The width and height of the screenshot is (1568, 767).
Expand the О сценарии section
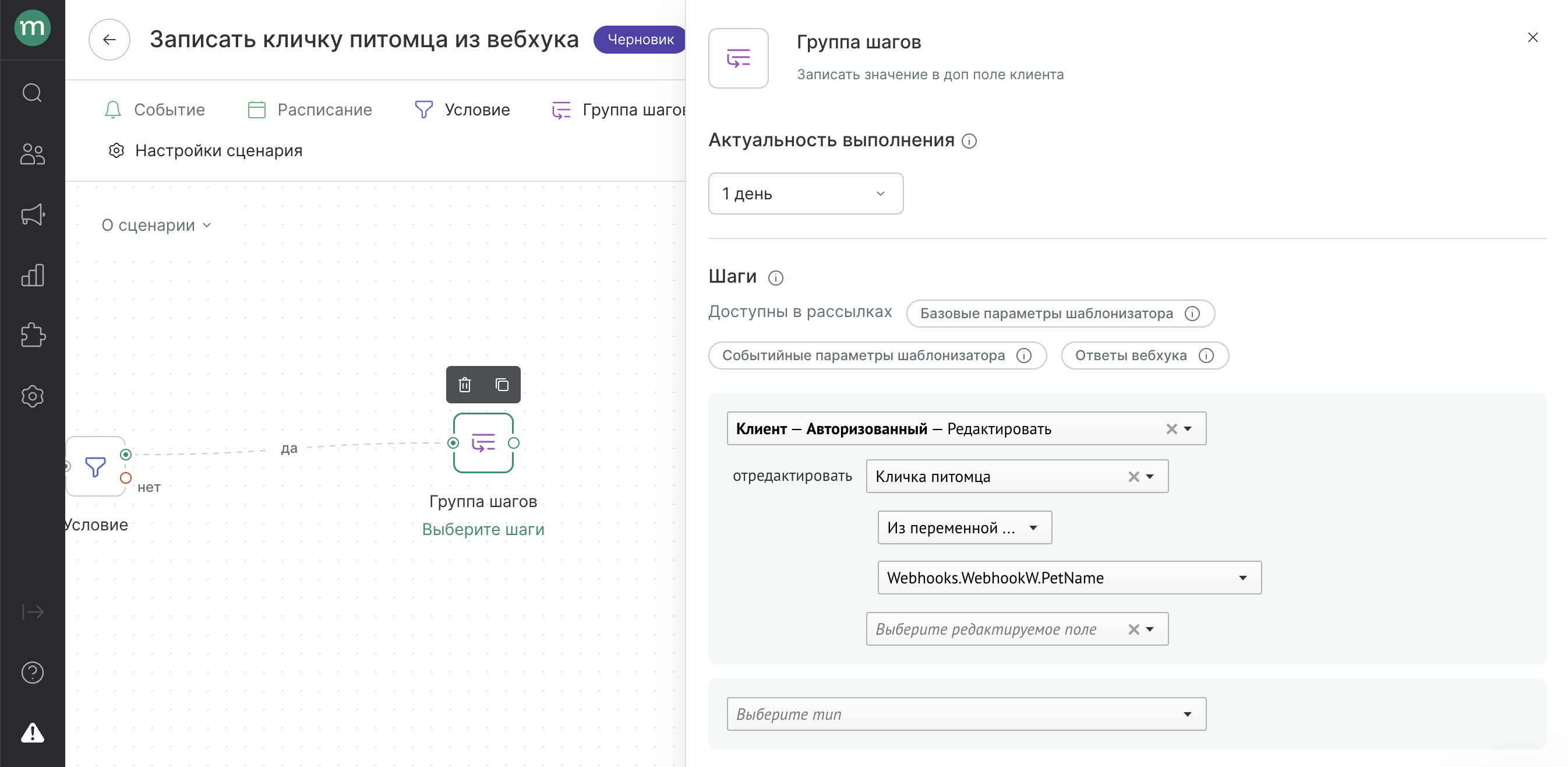157,226
